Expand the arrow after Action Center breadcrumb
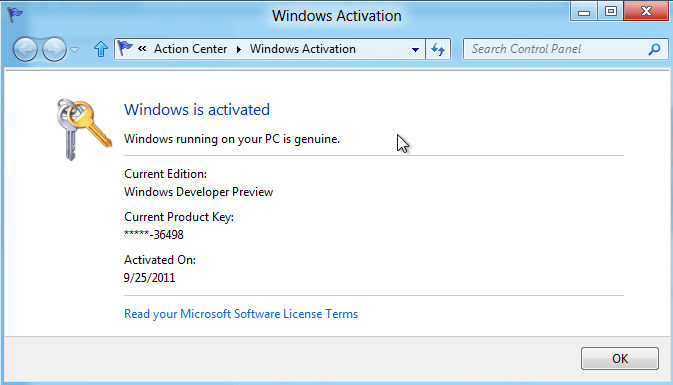The image size is (673, 385). click(x=239, y=49)
